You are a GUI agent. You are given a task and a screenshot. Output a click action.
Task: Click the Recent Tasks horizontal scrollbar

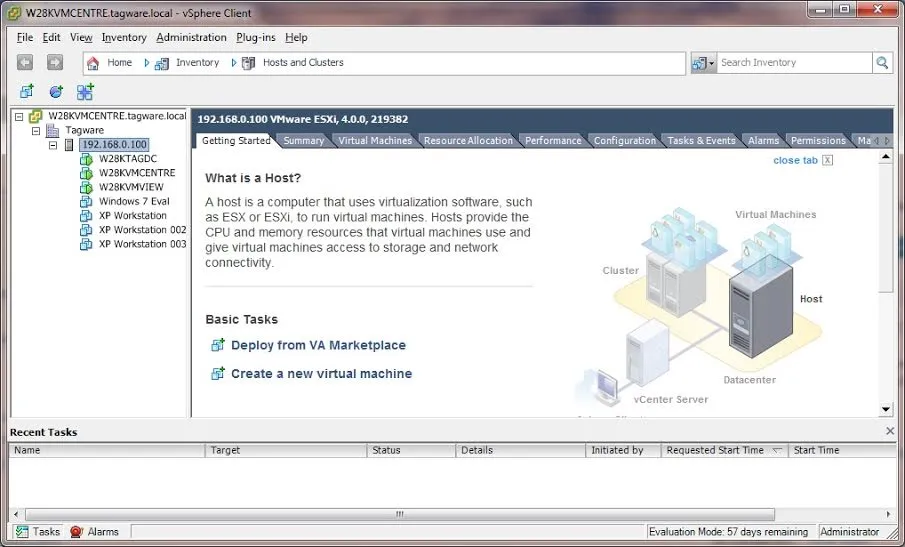pos(400,514)
